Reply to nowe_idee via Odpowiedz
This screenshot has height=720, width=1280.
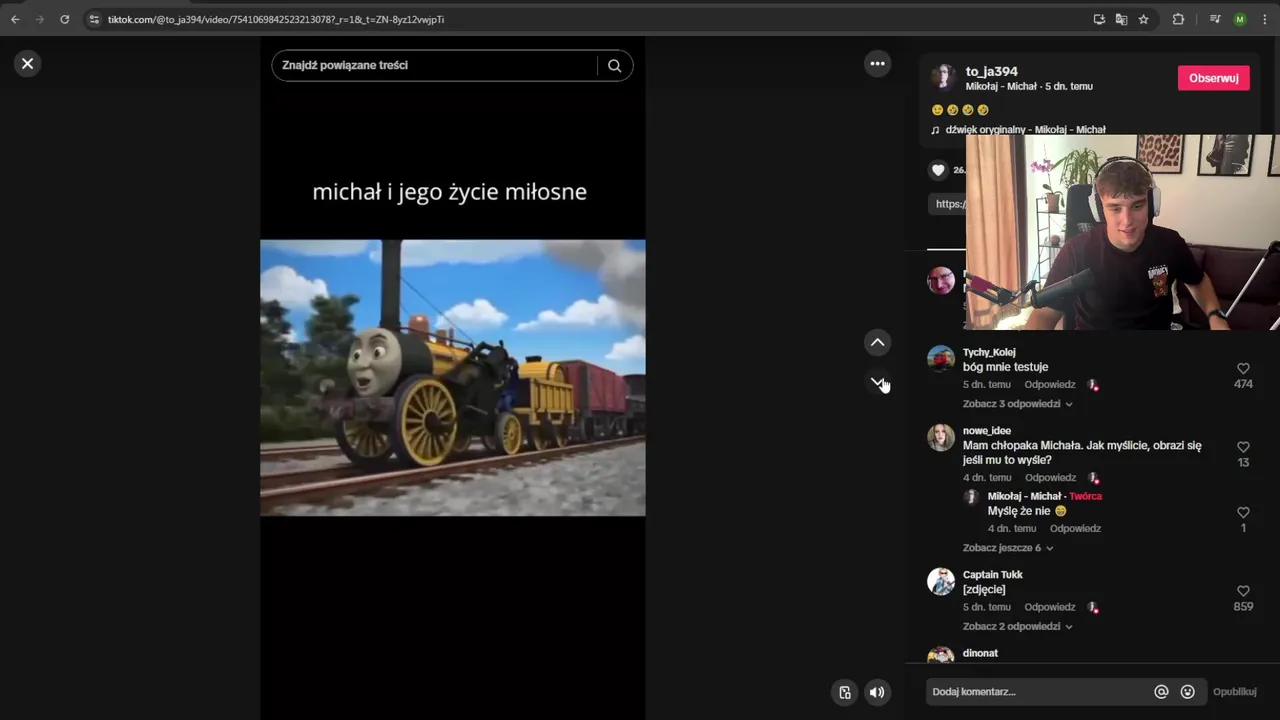tap(1050, 477)
